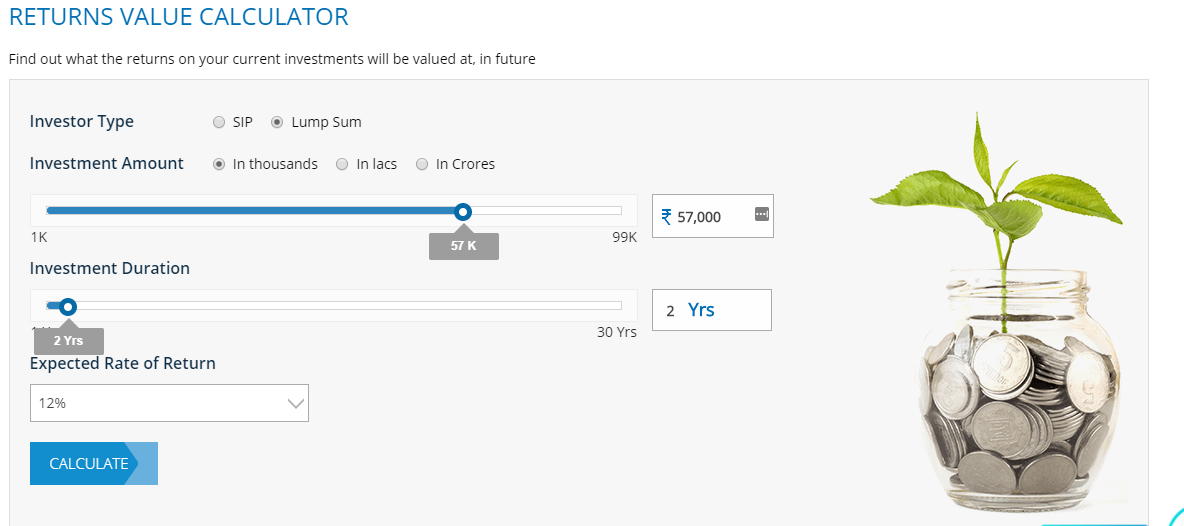Viewport: 1184px width, 526px height.
Task: Click the rupee symbol in amount field
Action: 666,216
